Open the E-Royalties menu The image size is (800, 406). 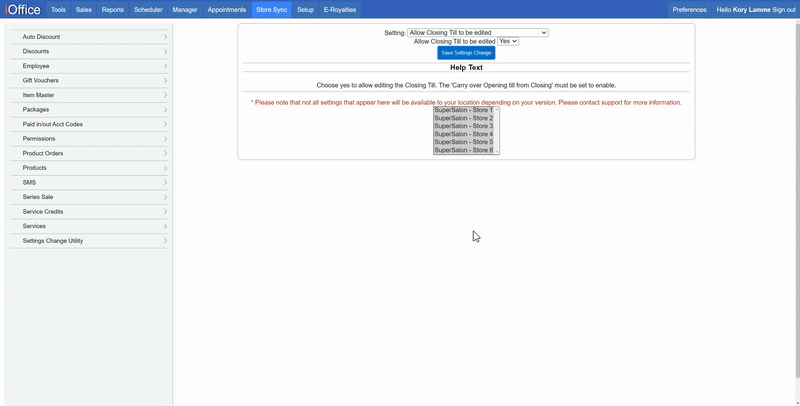point(340,10)
